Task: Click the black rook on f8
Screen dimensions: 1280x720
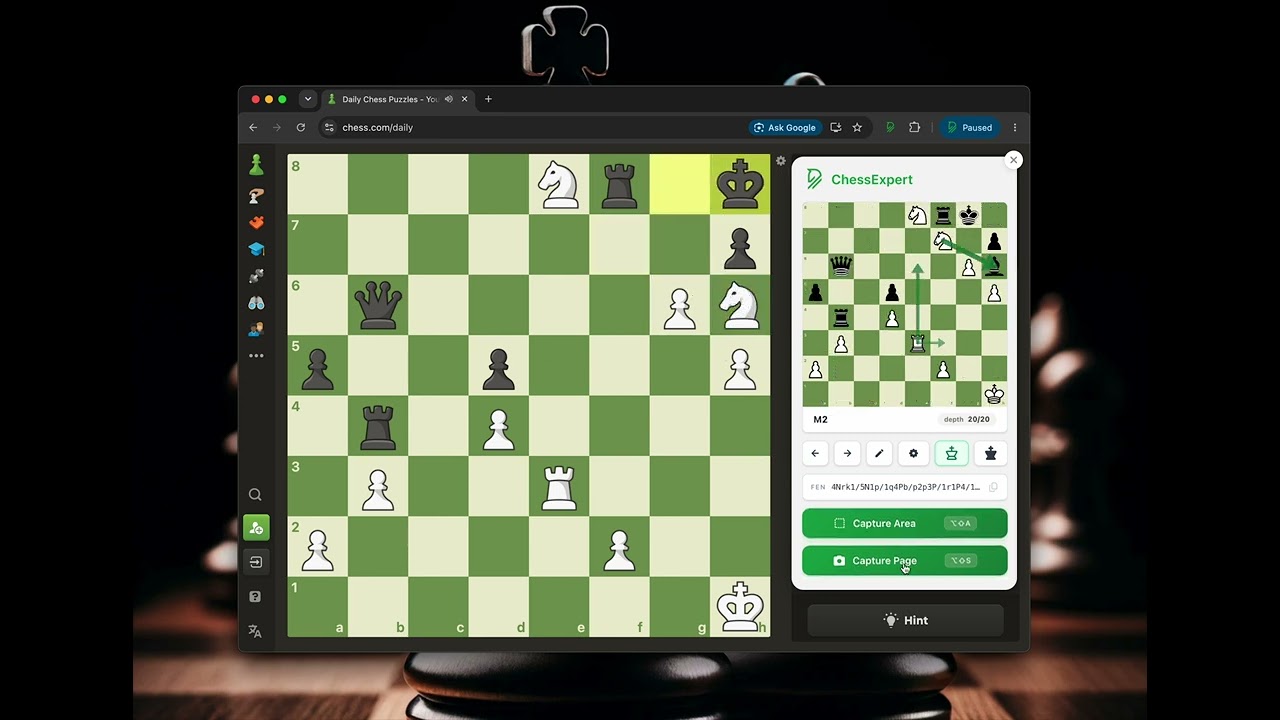Action: click(x=619, y=184)
